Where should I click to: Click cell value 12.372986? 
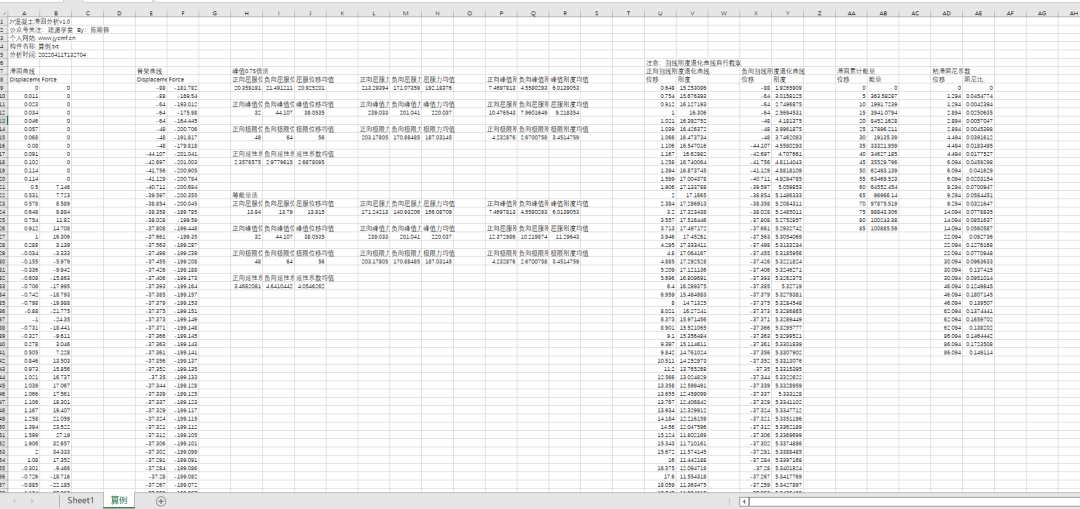click(501, 237)
